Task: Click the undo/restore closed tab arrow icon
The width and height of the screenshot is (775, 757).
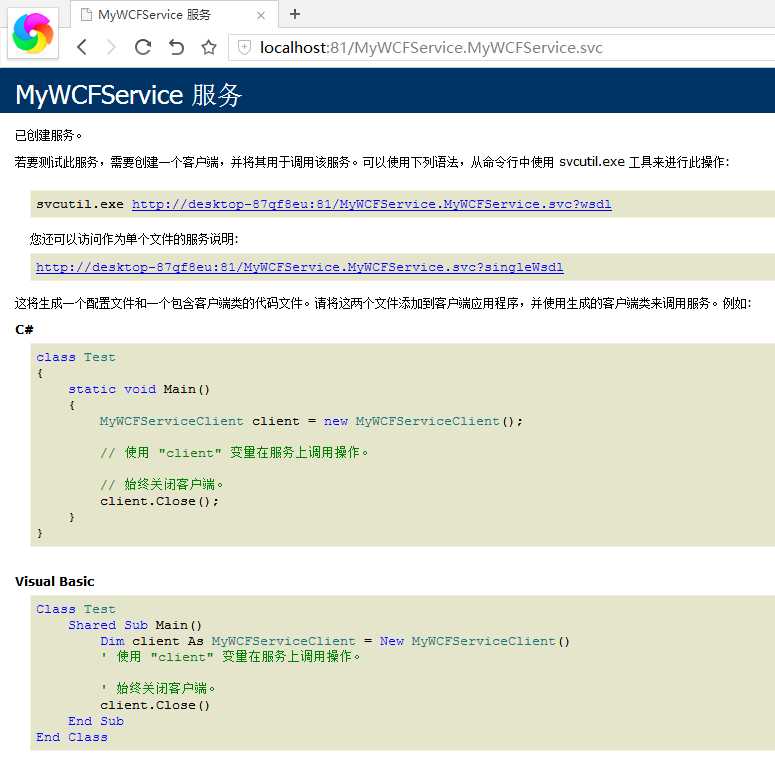Action: pos(176,47)
